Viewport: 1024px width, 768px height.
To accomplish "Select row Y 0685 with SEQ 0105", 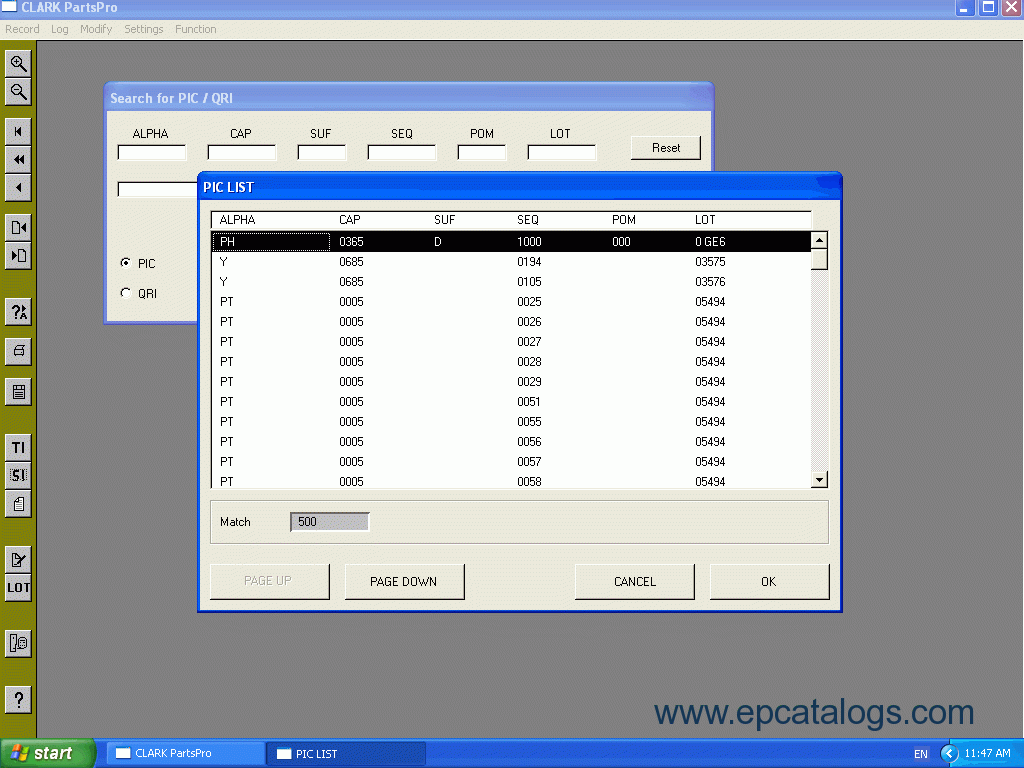I will (511, 282).
